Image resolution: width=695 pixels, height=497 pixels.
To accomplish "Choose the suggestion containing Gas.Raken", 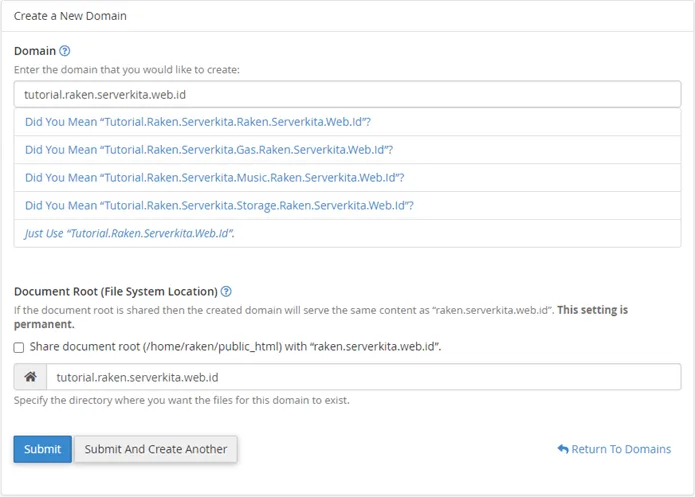I will pos(208,150).
